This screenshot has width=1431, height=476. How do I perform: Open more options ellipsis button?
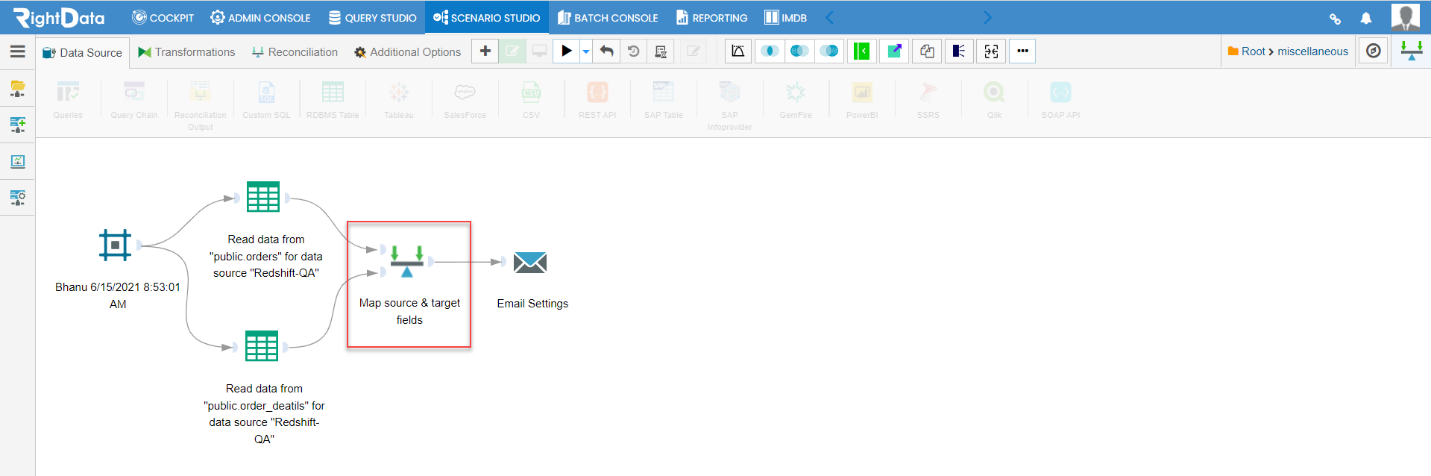1023,51
